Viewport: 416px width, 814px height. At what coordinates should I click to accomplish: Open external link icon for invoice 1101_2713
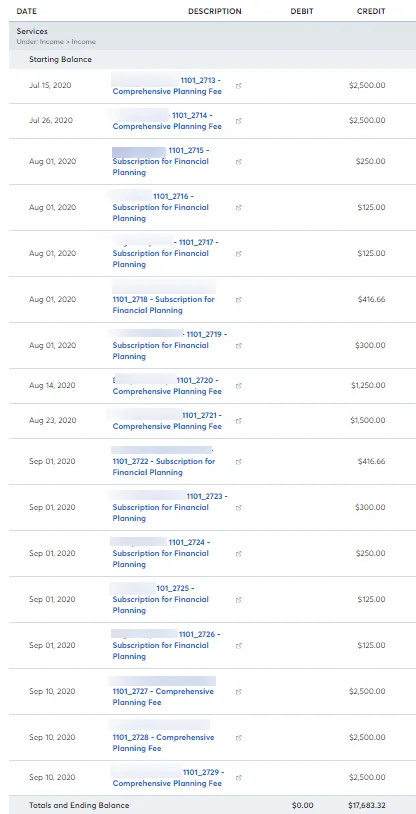(238, 86)
